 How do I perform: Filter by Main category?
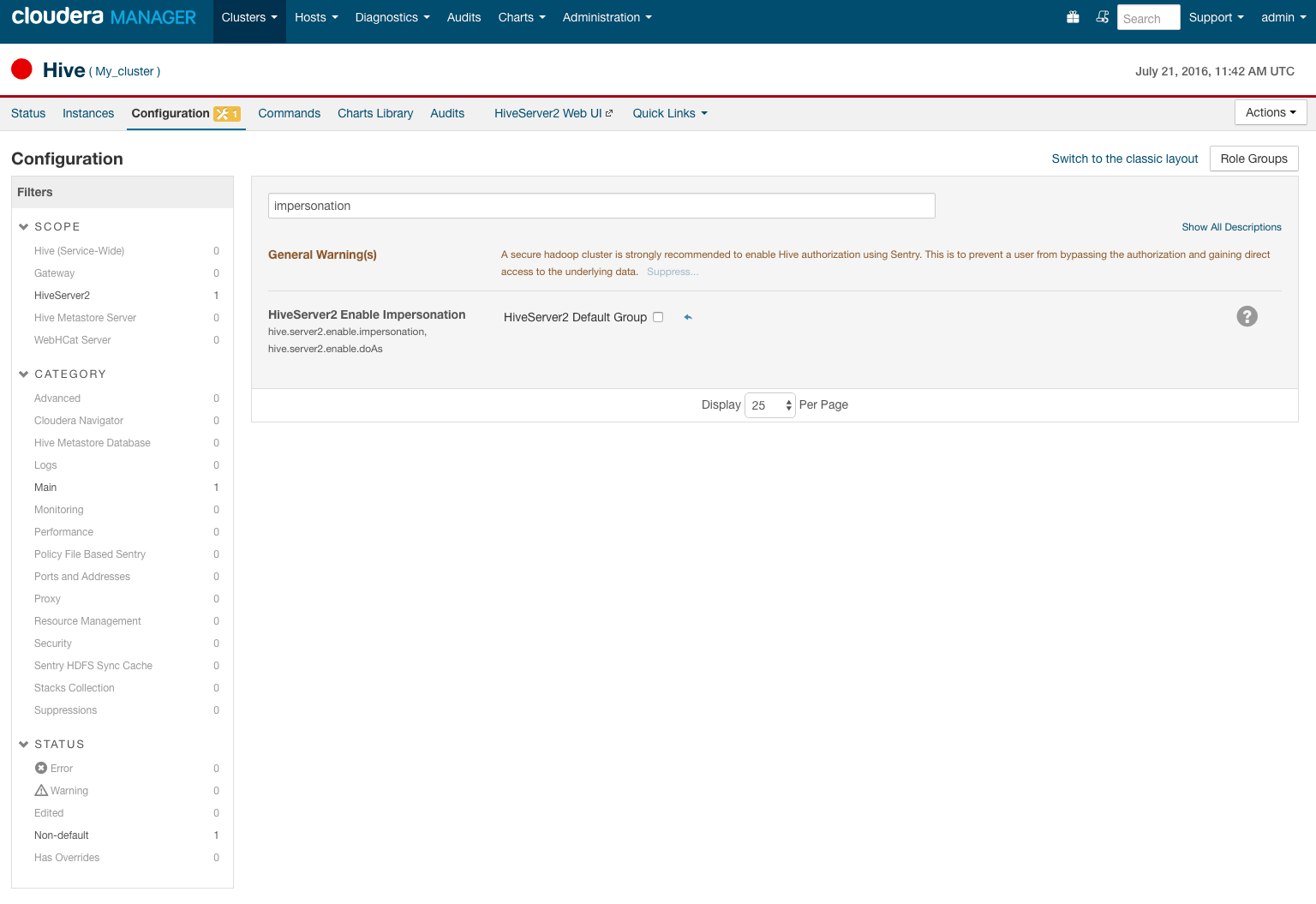tap(125, 488)
